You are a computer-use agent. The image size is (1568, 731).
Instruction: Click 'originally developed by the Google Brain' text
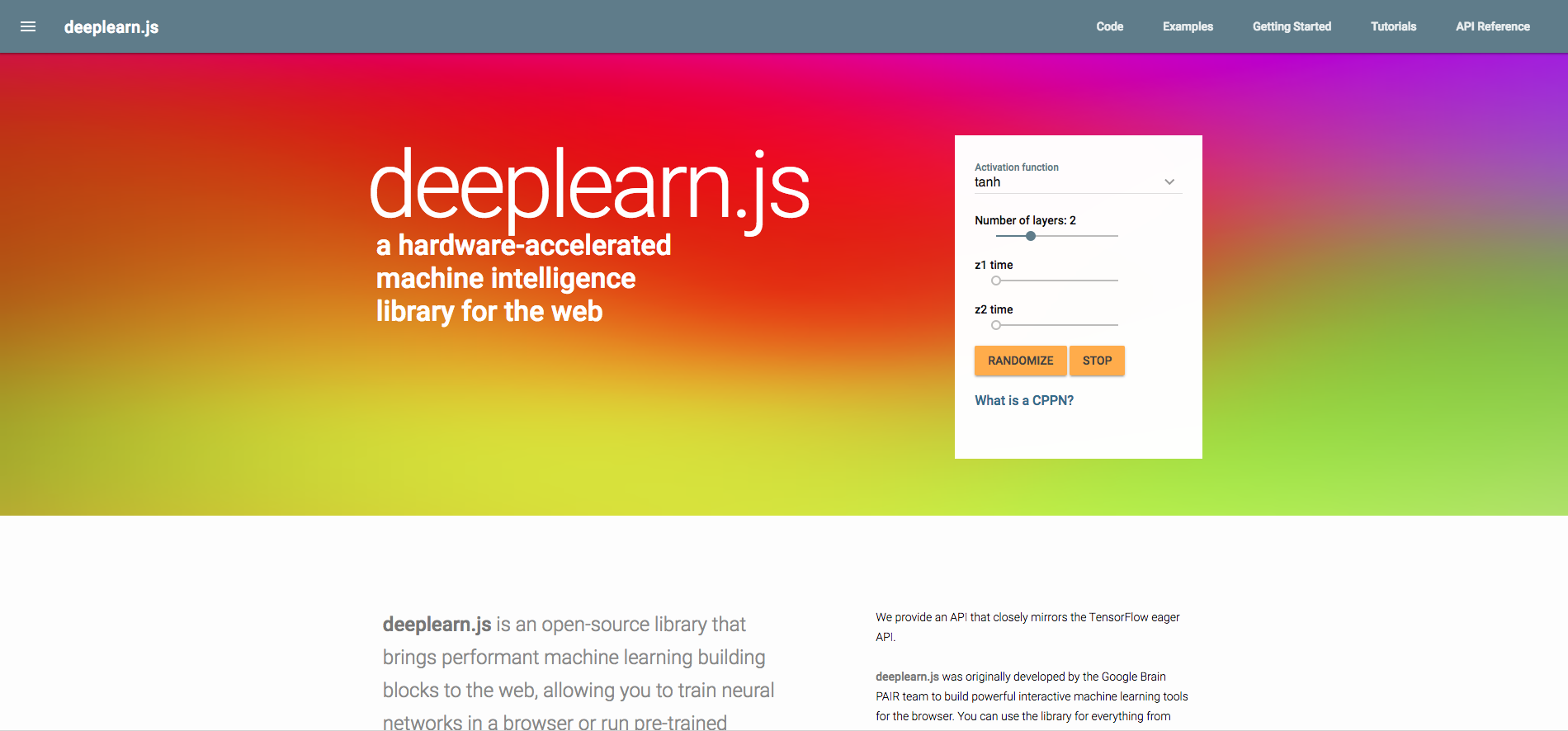click(1065, 677)
